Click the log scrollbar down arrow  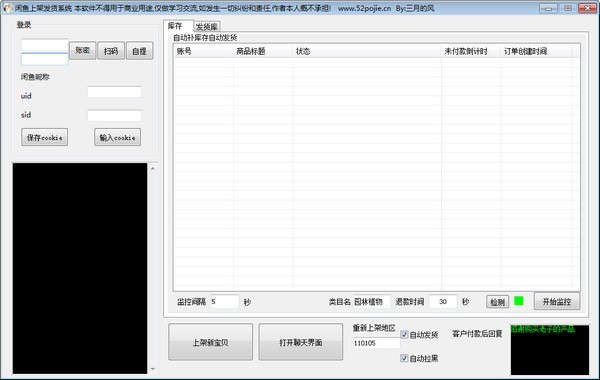pyautogui.click(x=153, y=369)
